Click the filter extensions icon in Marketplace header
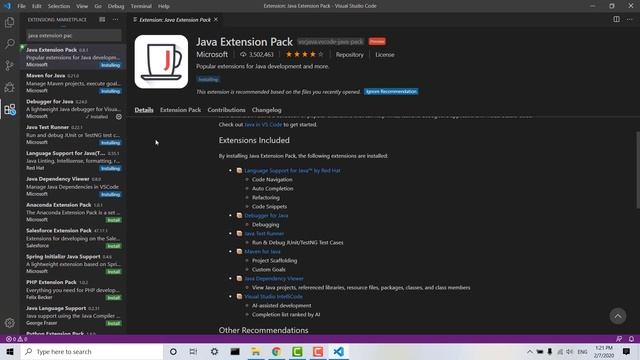 [x=102, y=20]
